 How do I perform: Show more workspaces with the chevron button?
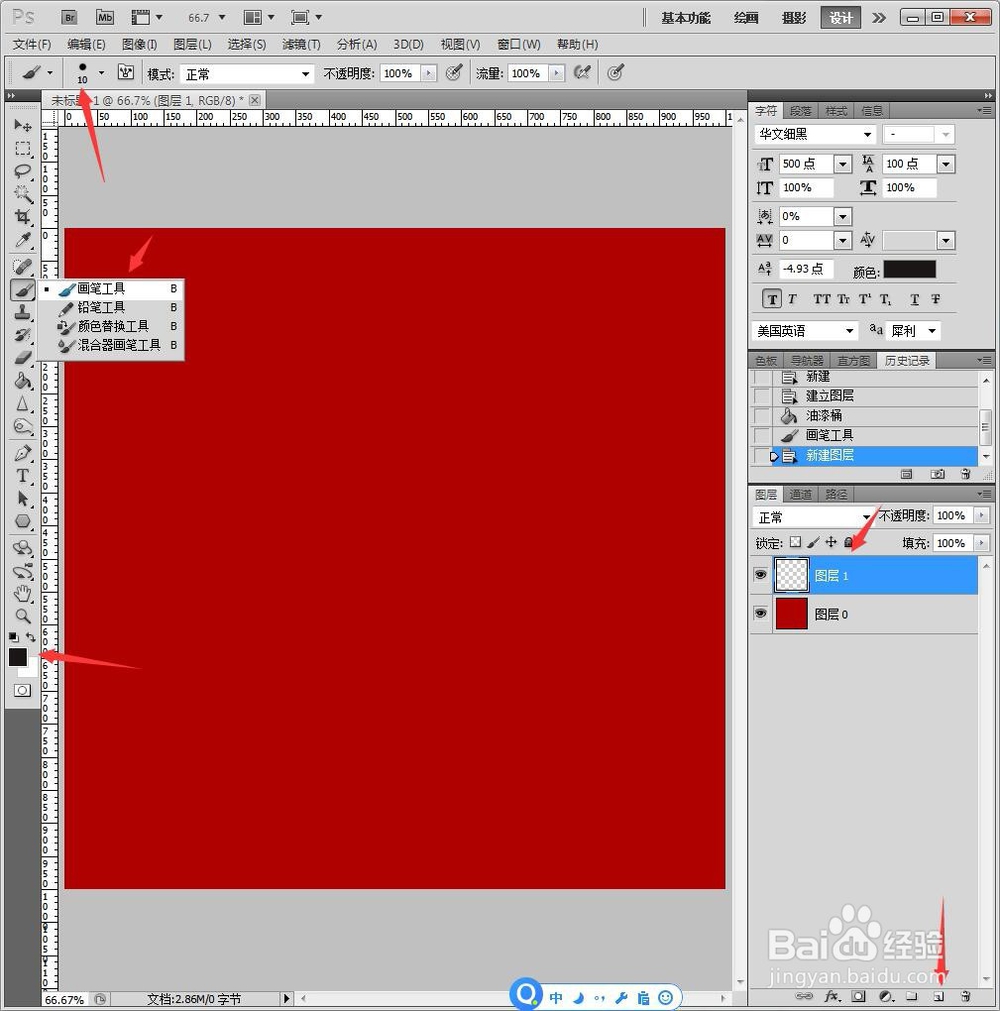pos(878,17)
